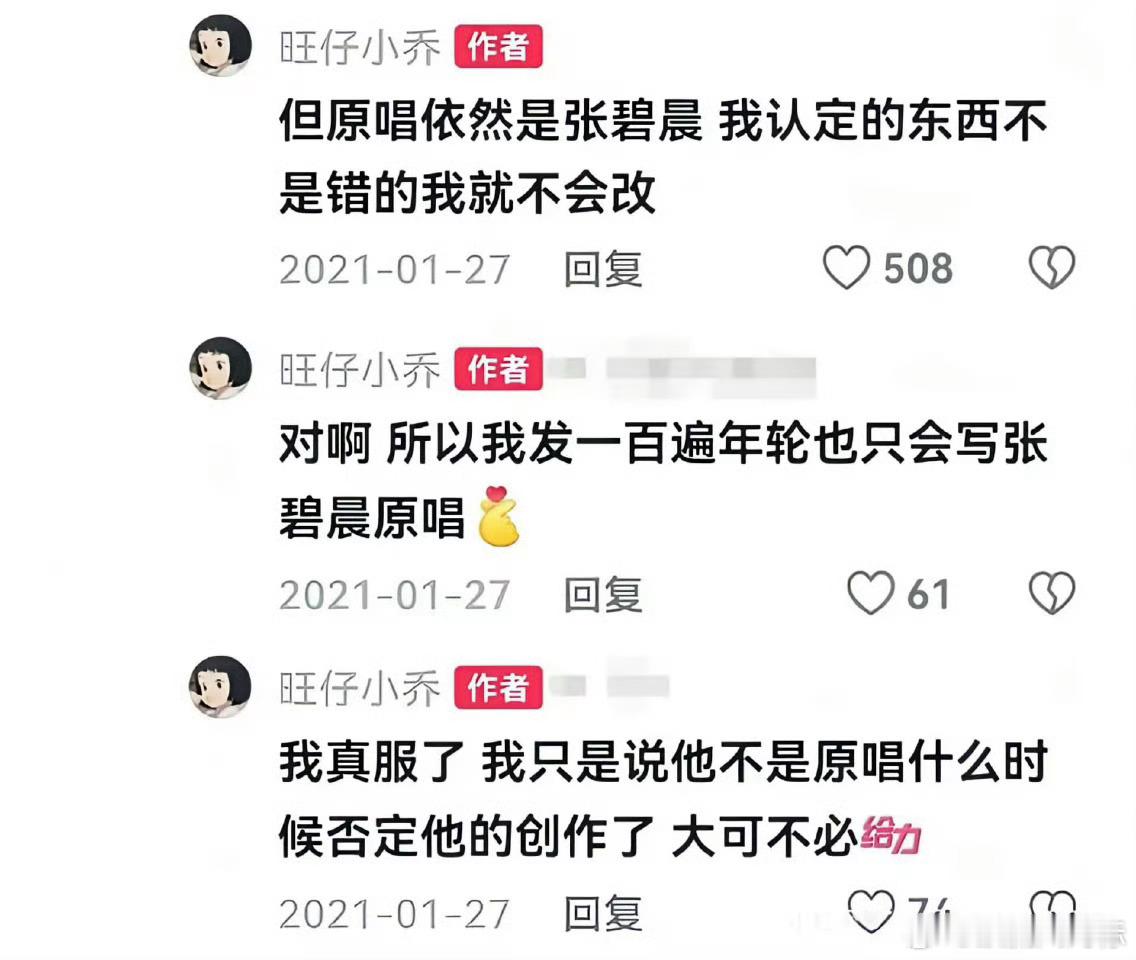Open the avatar of the second 旺仔小乔 comment
This screenshot has width=1136, height=960.
pos(220,368)
